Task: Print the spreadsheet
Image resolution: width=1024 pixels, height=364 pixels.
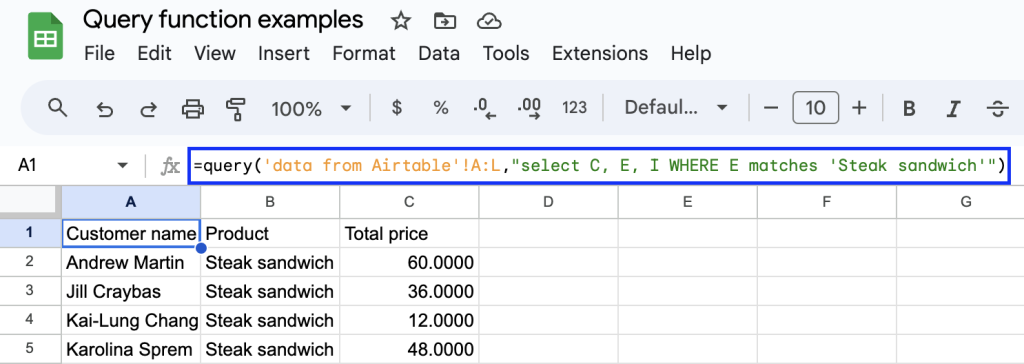Action: coord(193,108)
